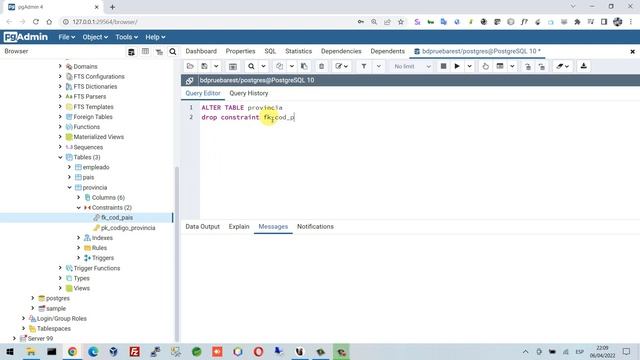Select the Query Editor tab
Image resolution: width=640 pixels, height=360 pixels.
point(203,93)
